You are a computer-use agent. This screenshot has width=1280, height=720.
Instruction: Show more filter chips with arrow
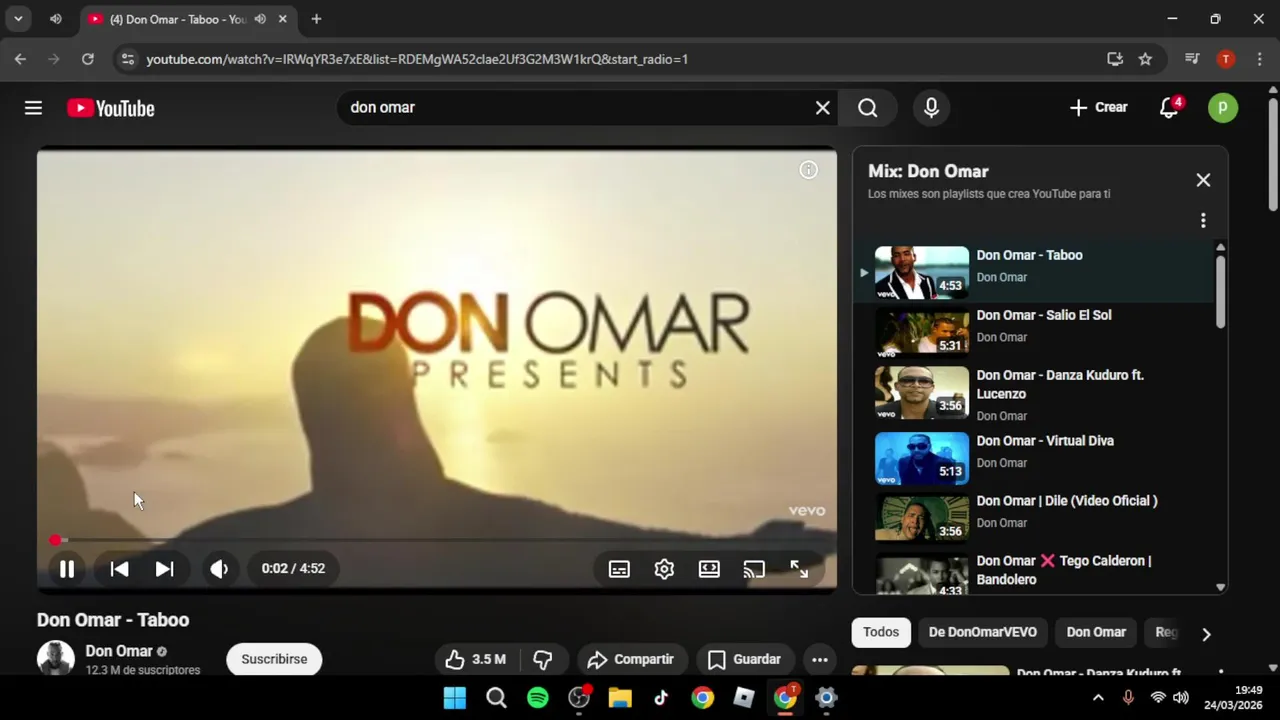(1206, 634)
